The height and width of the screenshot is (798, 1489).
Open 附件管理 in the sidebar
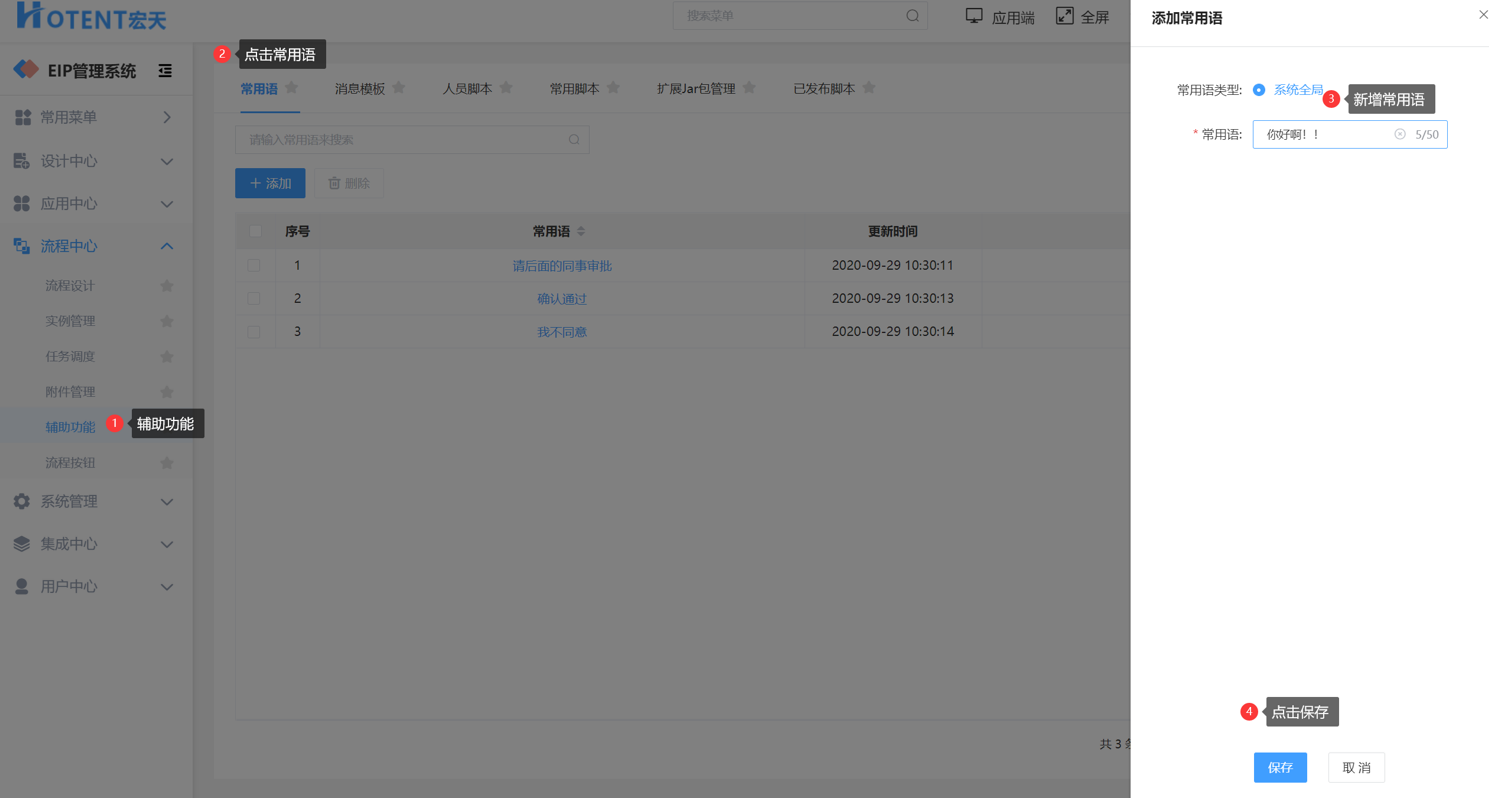click(70, 392)
